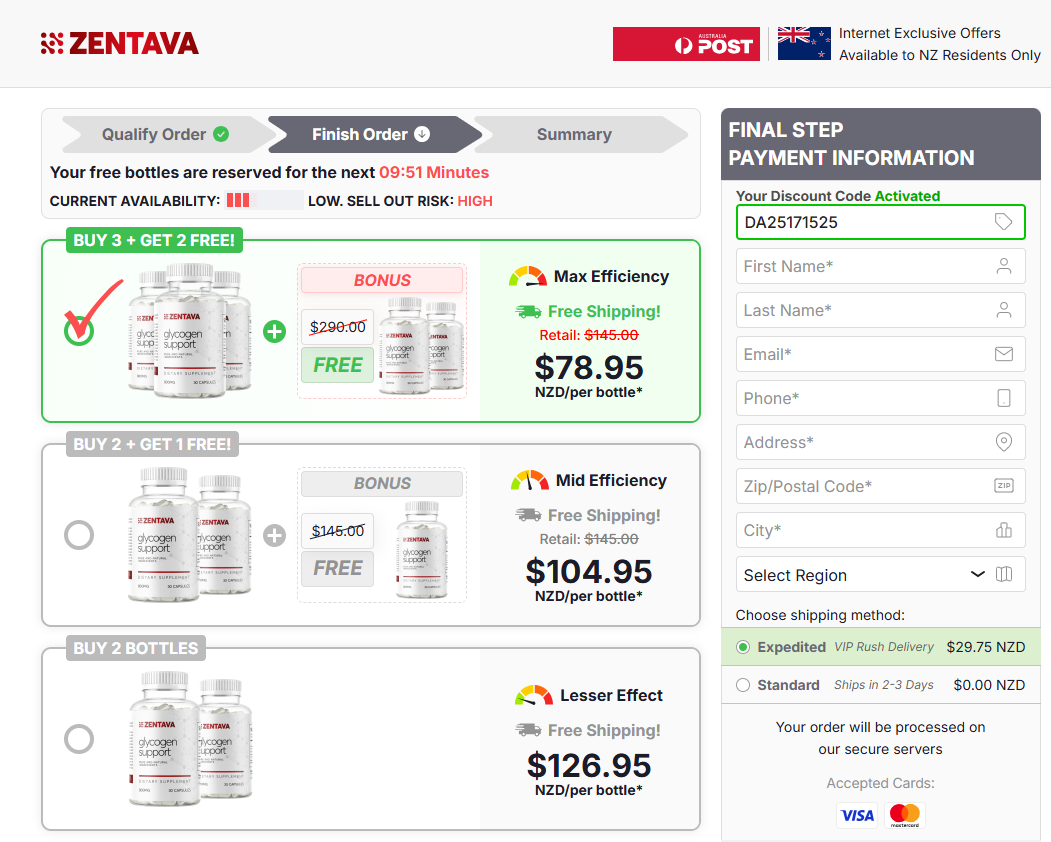Click the location pin icon in Address field
1051x842 pixels.
tap(1003, 442)
